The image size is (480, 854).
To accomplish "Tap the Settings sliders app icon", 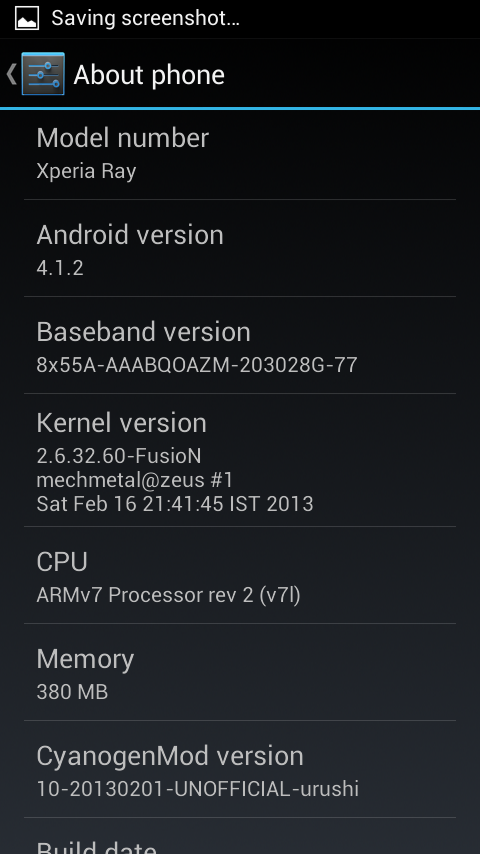I will point(43,74).
